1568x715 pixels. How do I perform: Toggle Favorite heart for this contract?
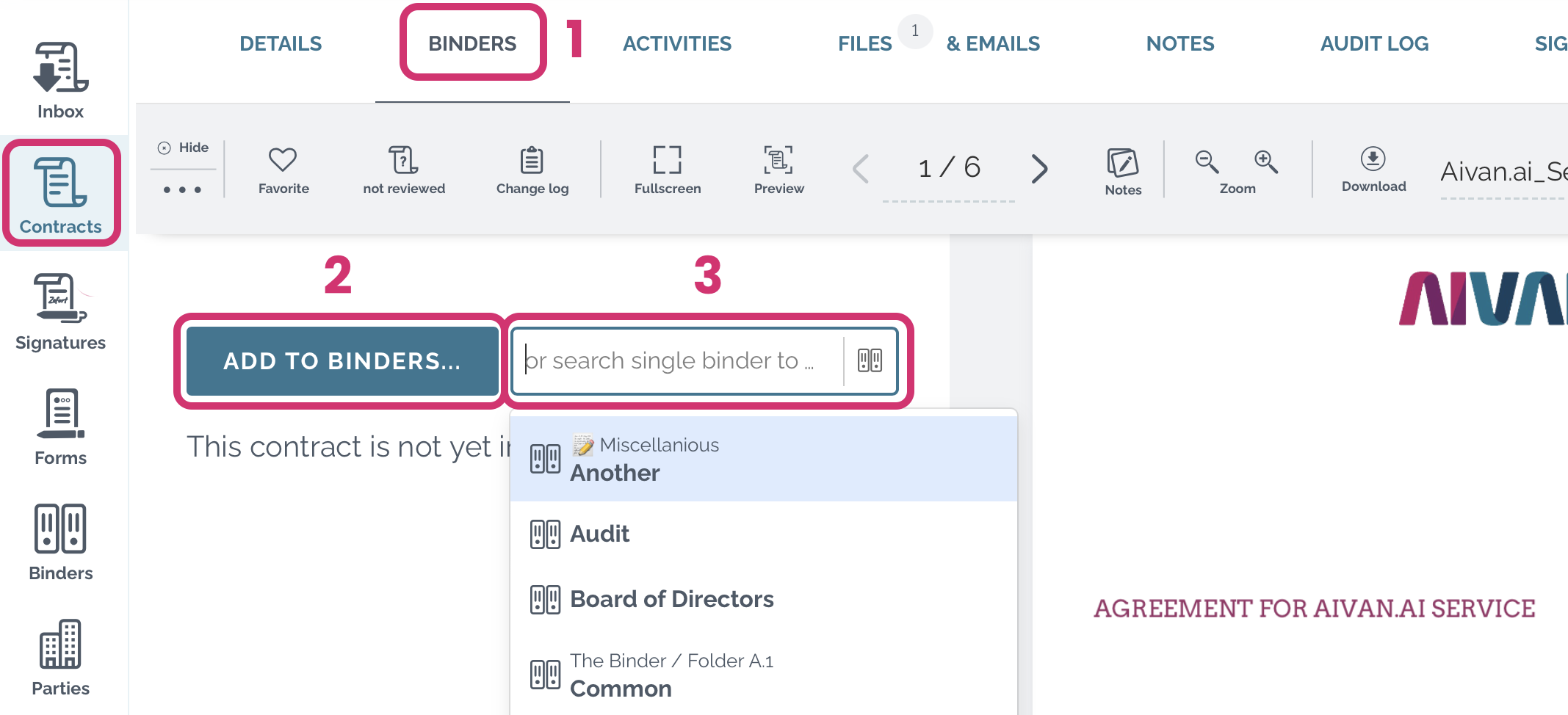click(283, 170)
